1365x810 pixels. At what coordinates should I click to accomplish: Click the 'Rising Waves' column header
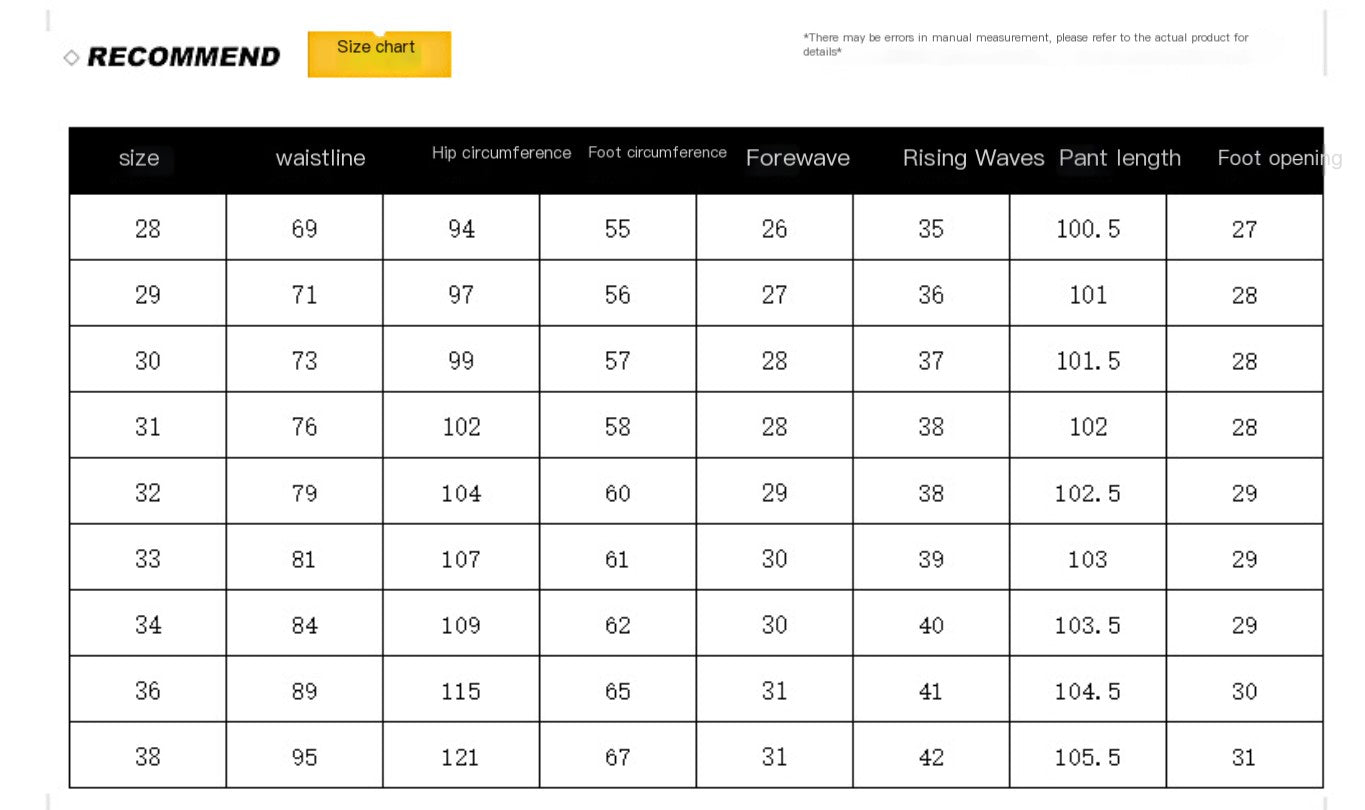tap(973, 158)
